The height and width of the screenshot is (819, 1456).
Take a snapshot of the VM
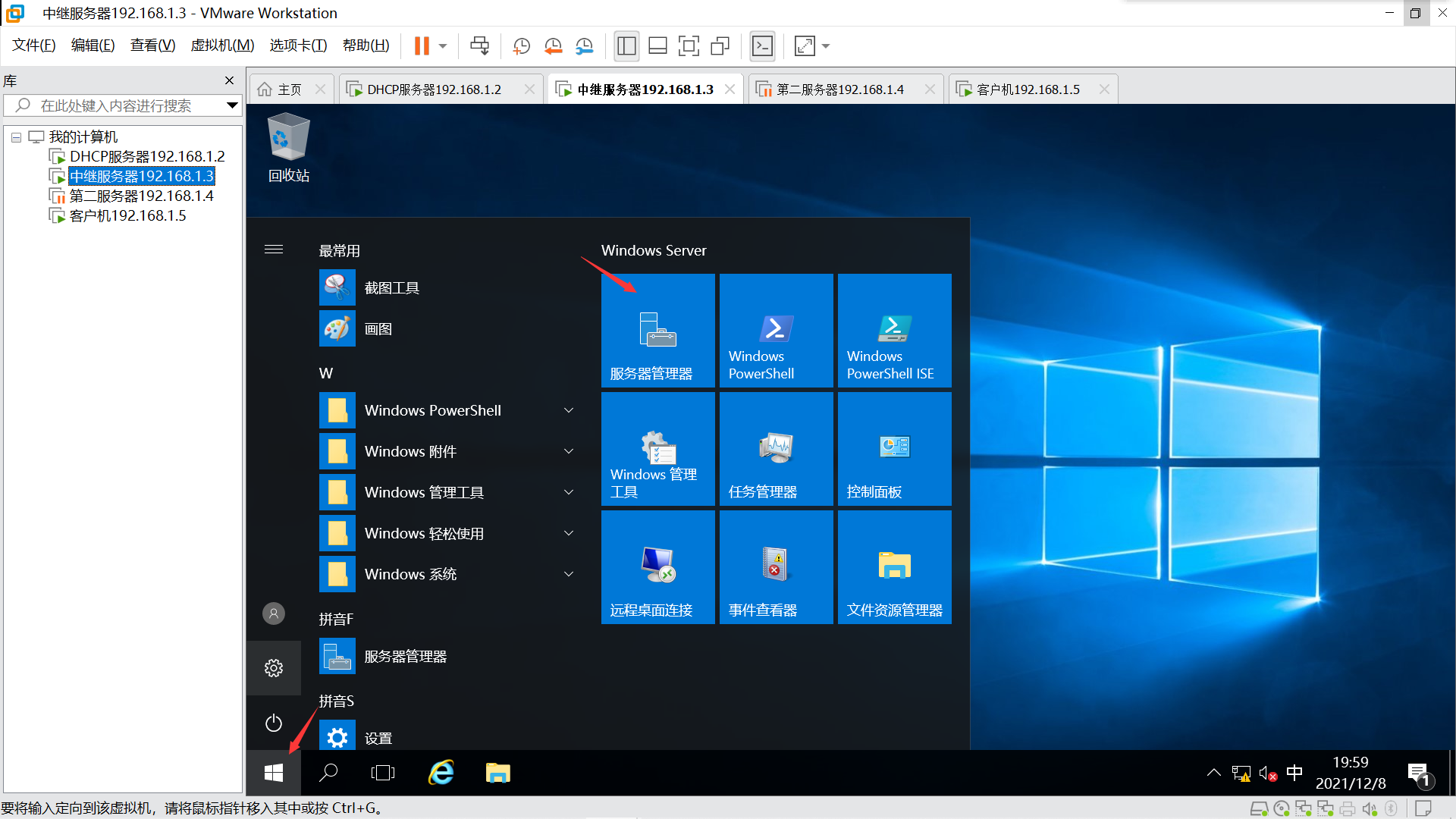pyautogui.click(x=521, y=46)
